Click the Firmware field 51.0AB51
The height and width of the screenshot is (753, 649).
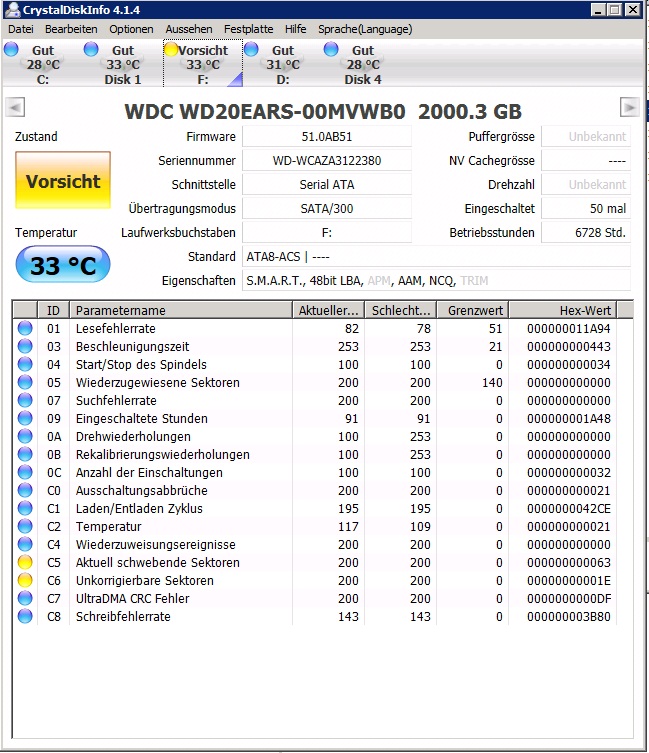click(327, 136)
